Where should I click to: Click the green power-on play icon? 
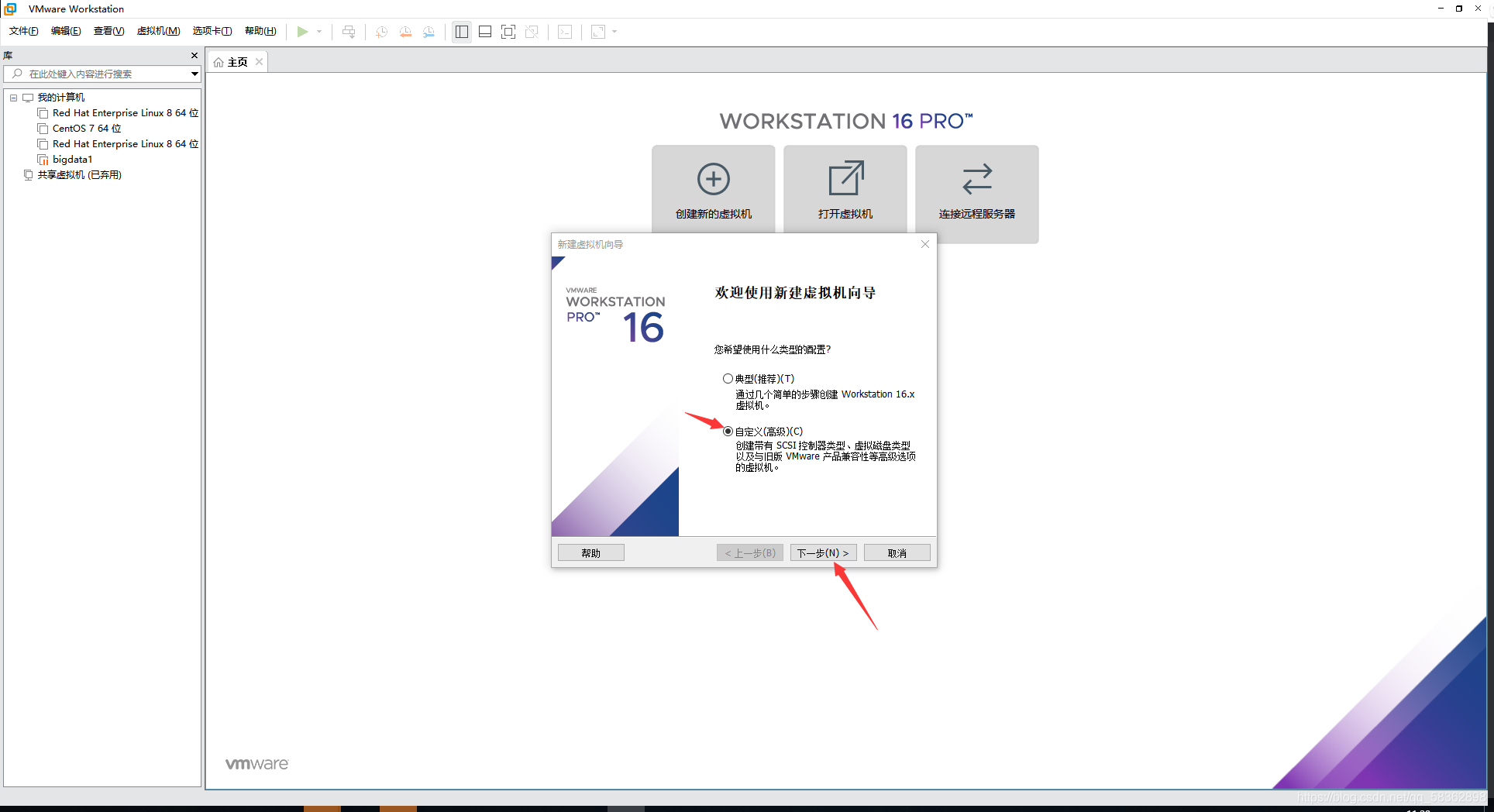pos(302,32)
